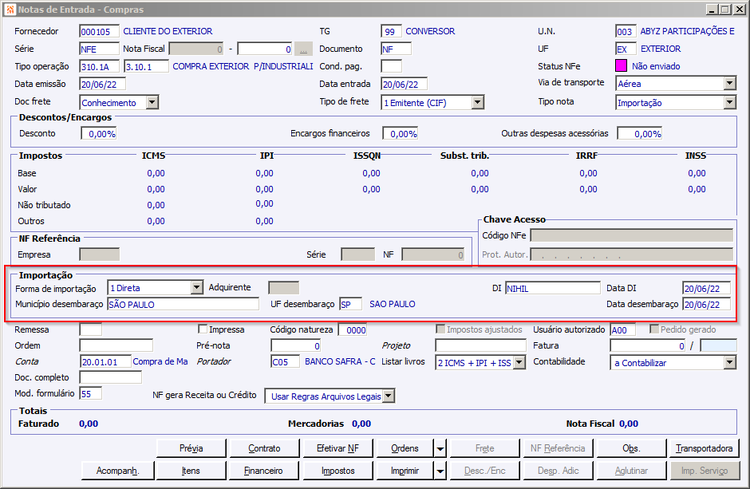The height and width of the screenshot is (489, 750).
Task: Open the Itens button
Action: [x=190, y=470]
